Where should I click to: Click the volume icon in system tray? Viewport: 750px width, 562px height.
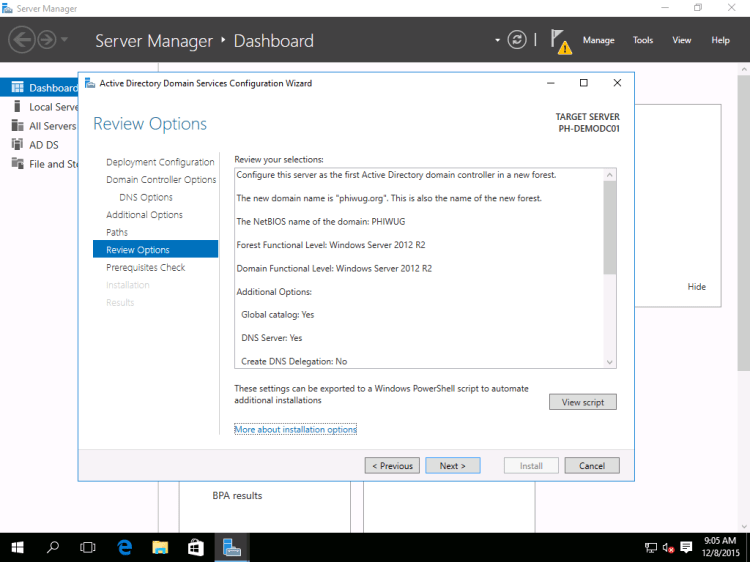pyautogui.click(x=669, y=547)
